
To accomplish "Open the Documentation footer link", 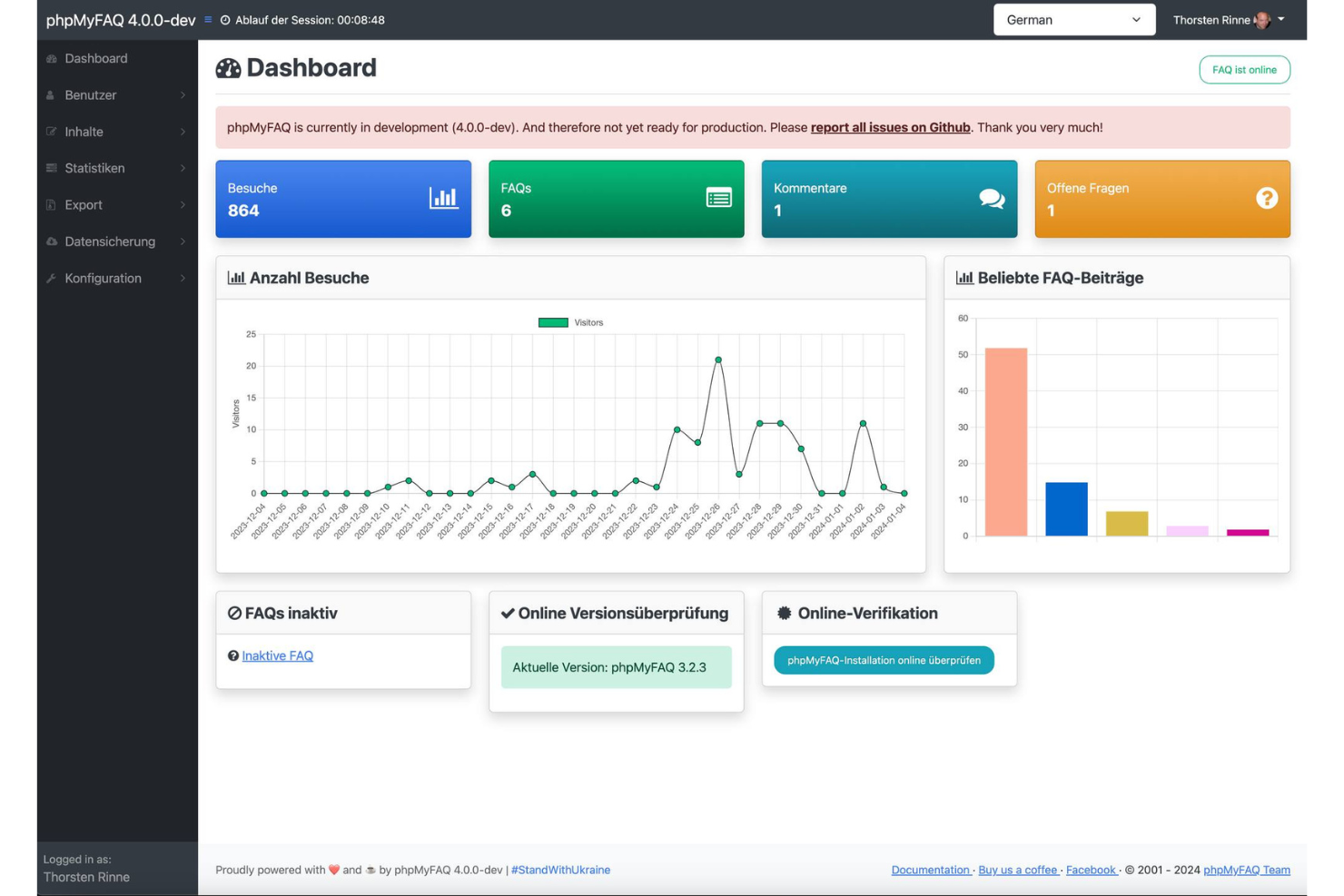I will [931, 870].
